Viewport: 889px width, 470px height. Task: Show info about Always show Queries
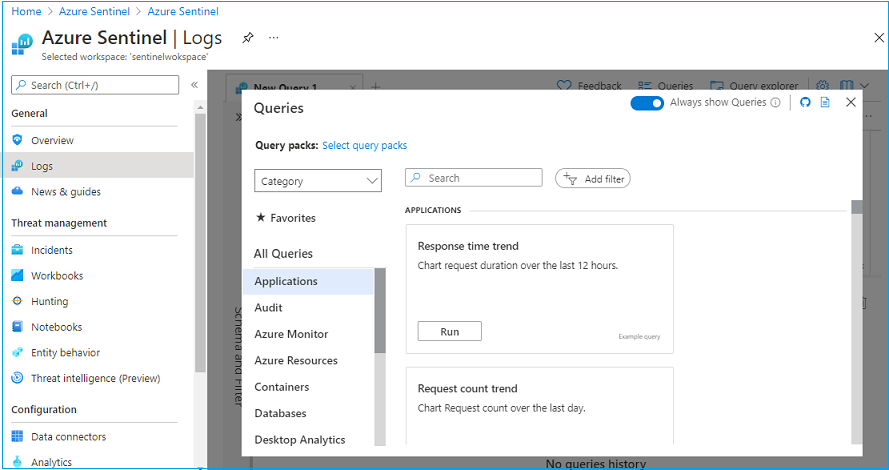(775, 103)
